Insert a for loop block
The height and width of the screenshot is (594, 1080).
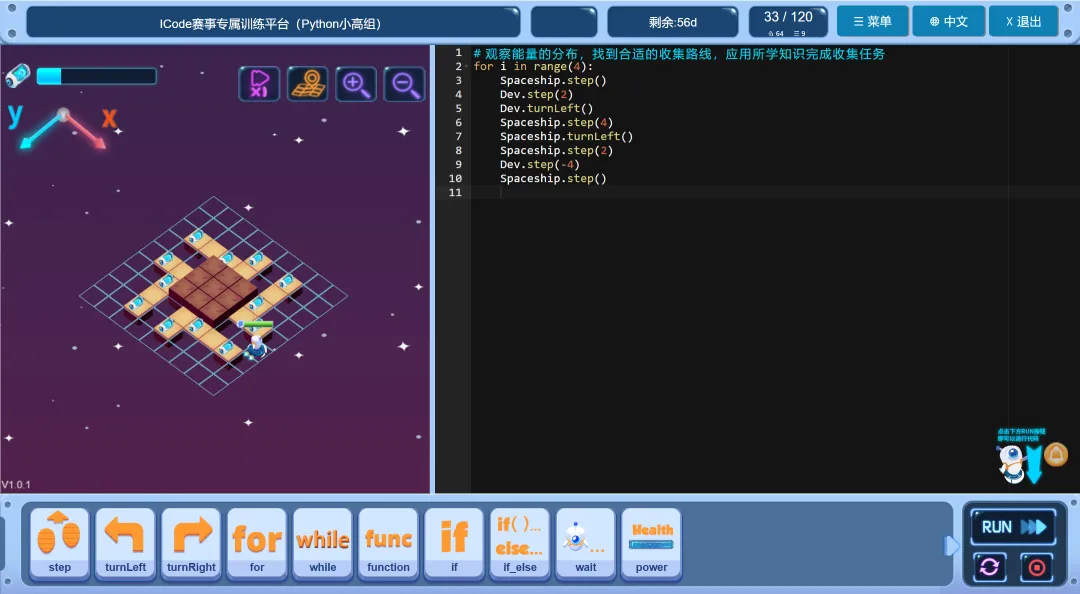257,544
